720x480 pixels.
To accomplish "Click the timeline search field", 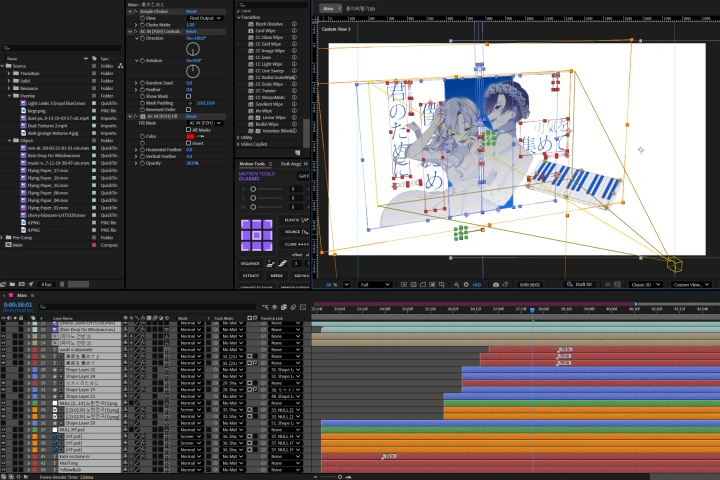I will pyautogui.click(x=147, y=306).
